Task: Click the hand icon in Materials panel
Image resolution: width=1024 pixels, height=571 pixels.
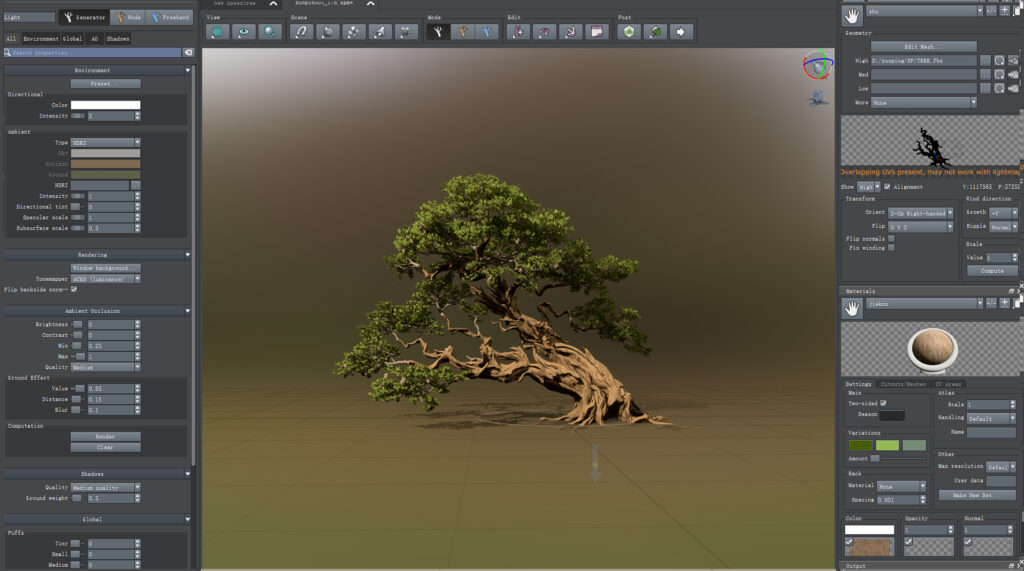Action: coord(852,309)
